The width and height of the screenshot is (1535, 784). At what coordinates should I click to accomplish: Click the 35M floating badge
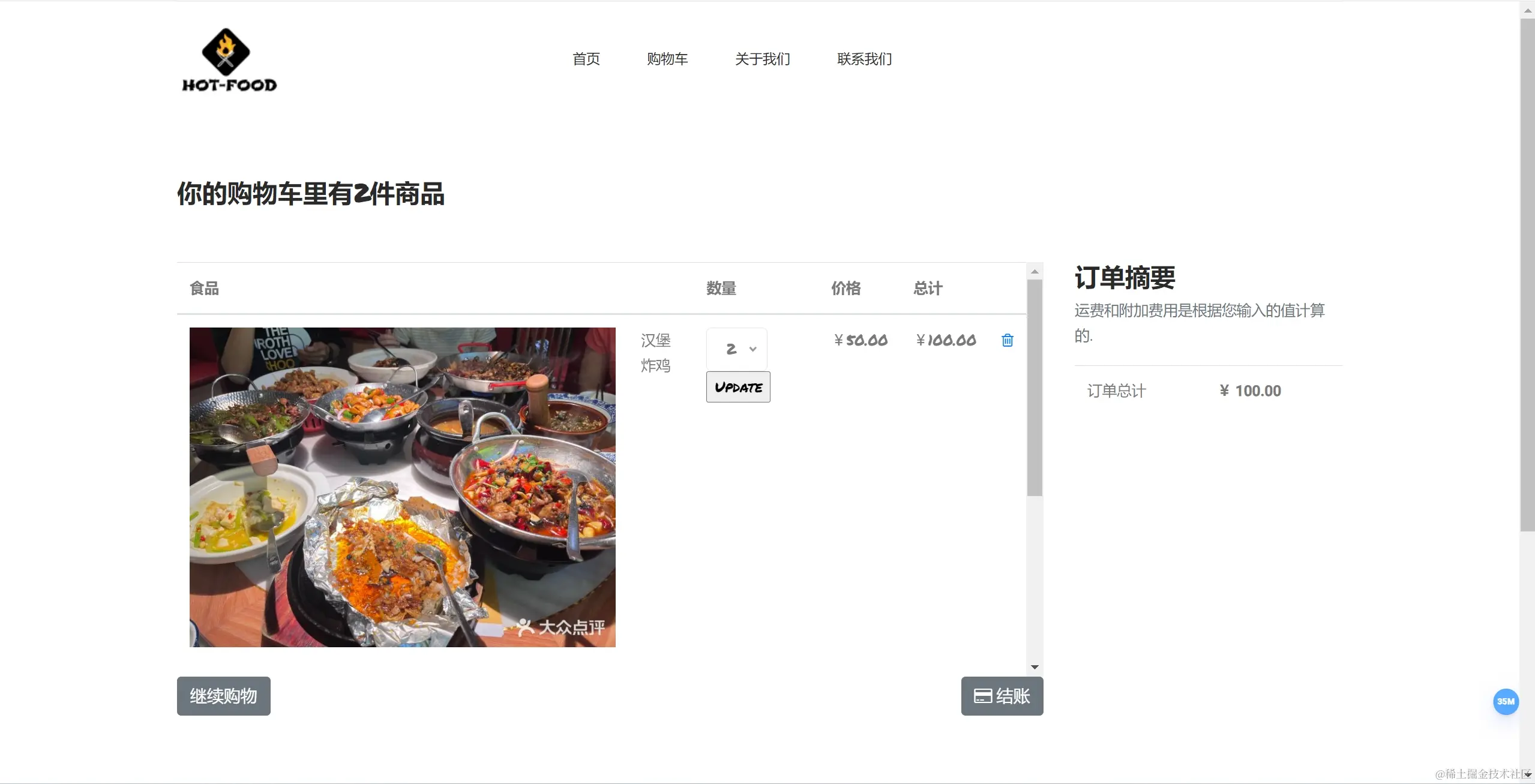tap(1505, 701)
